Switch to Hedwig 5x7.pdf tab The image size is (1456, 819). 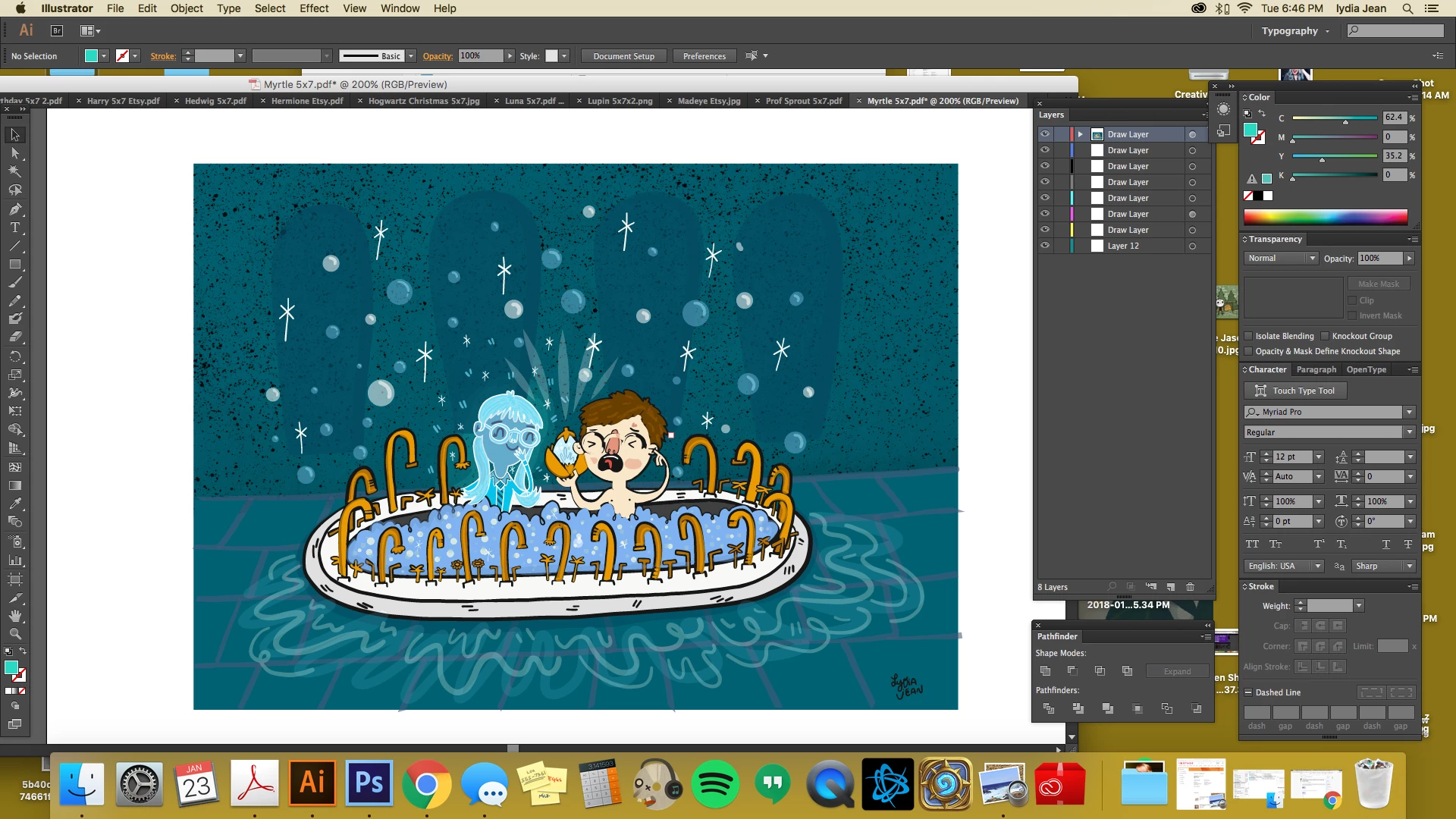[215, 101]
